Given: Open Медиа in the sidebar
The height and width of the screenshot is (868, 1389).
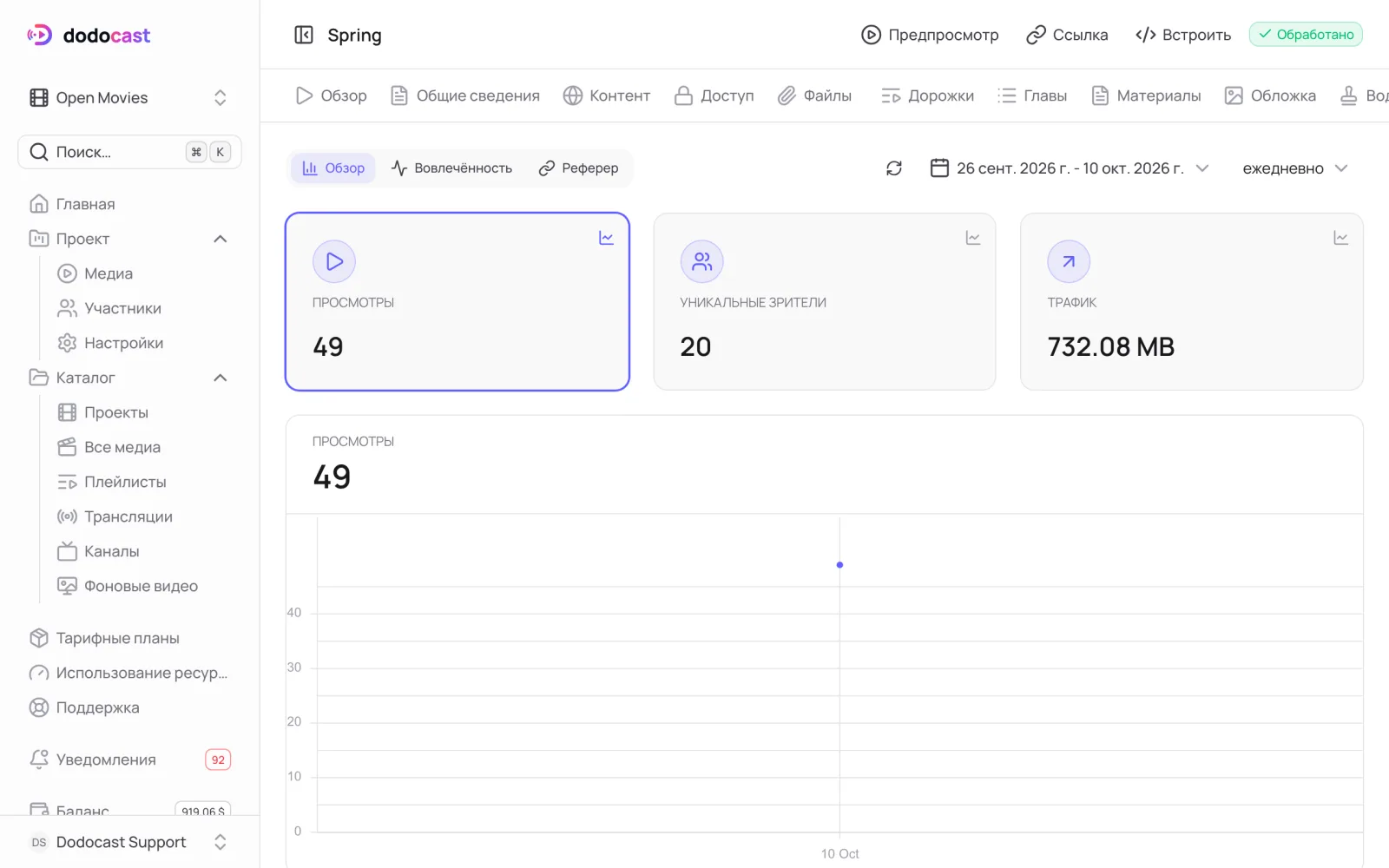Looking at the screenshot, I should [x=109, y=273].
